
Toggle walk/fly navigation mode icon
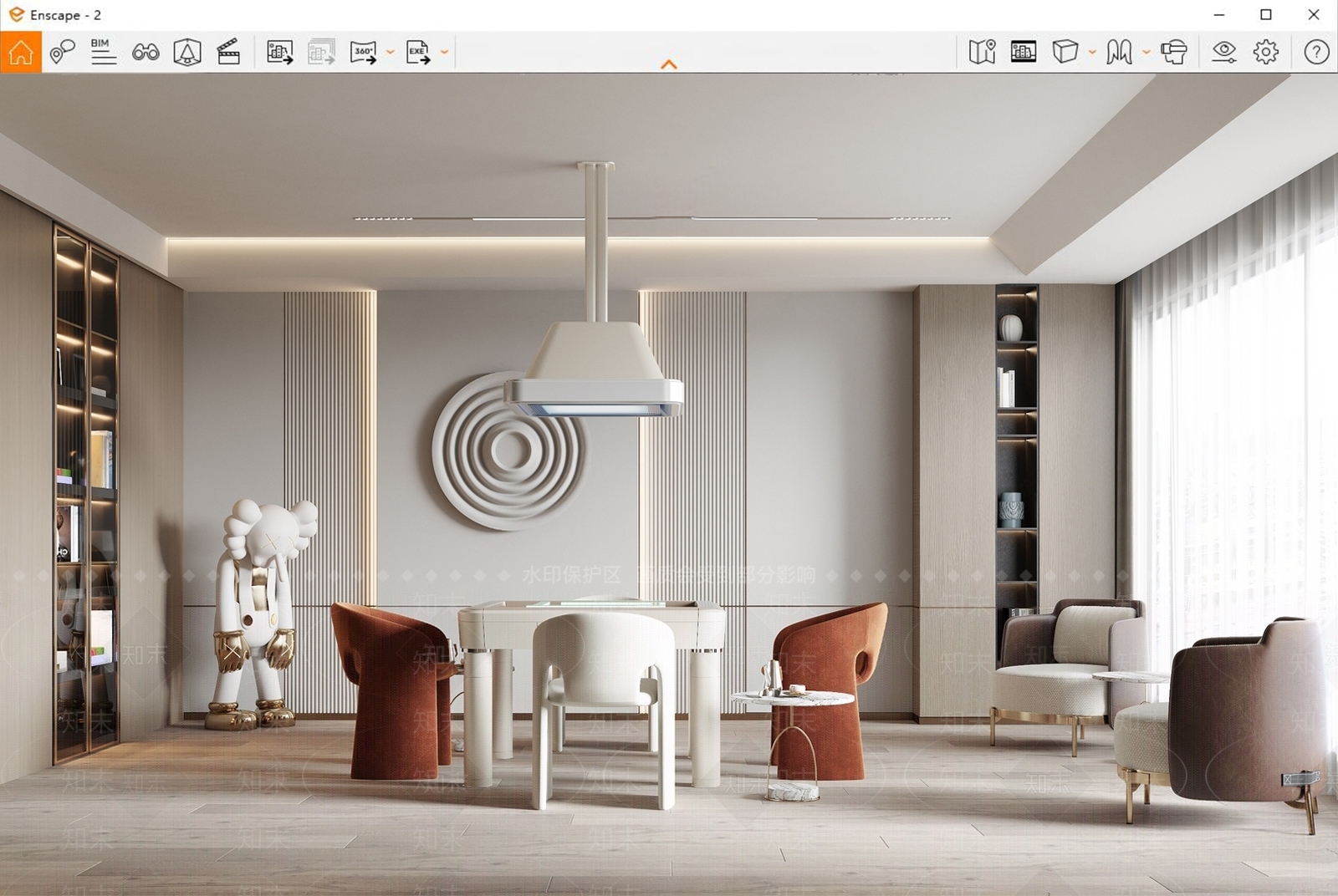point(1119,52)
